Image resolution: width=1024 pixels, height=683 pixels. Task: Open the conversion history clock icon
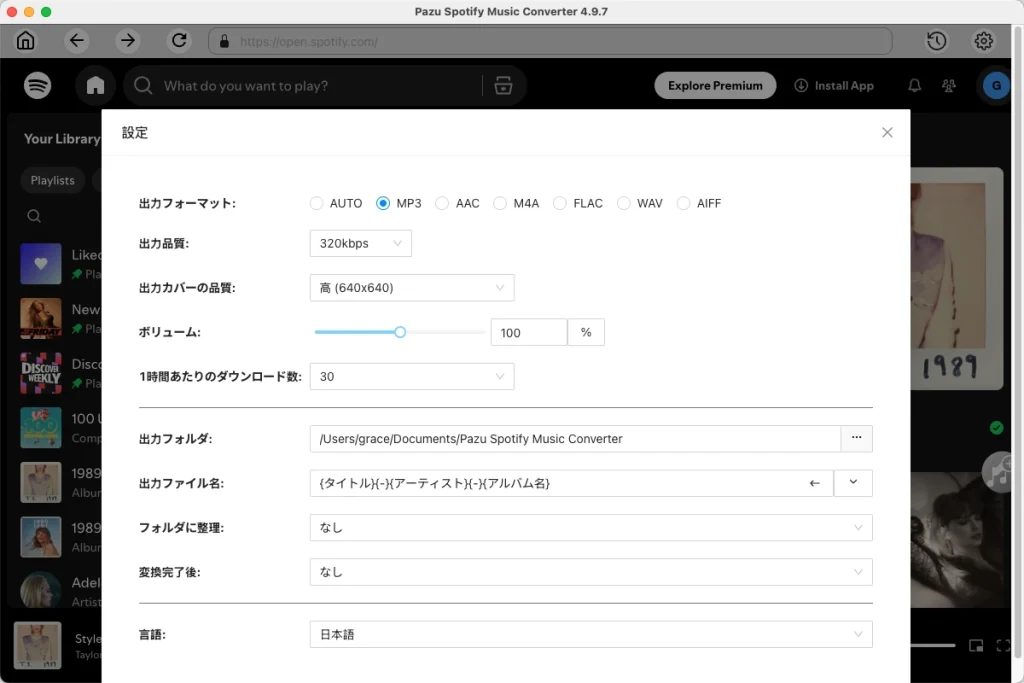[936, 40]
